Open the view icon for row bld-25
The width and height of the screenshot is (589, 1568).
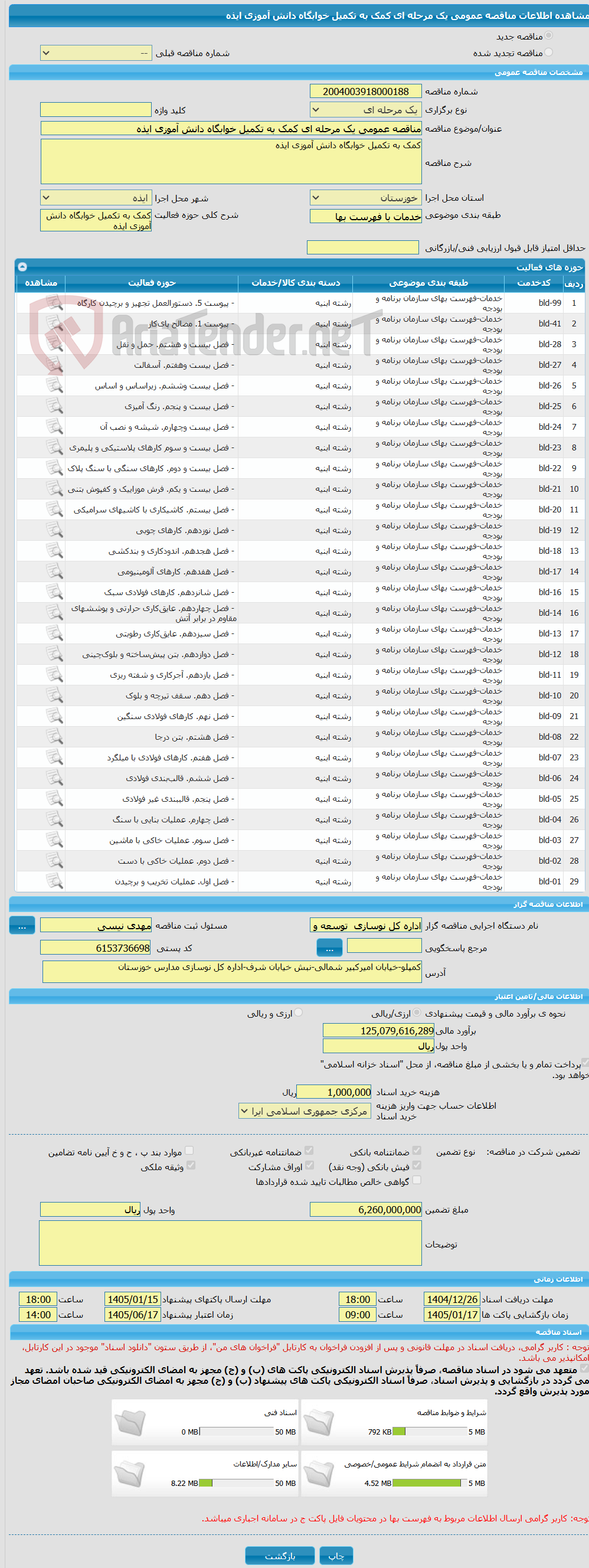[55, 406]
